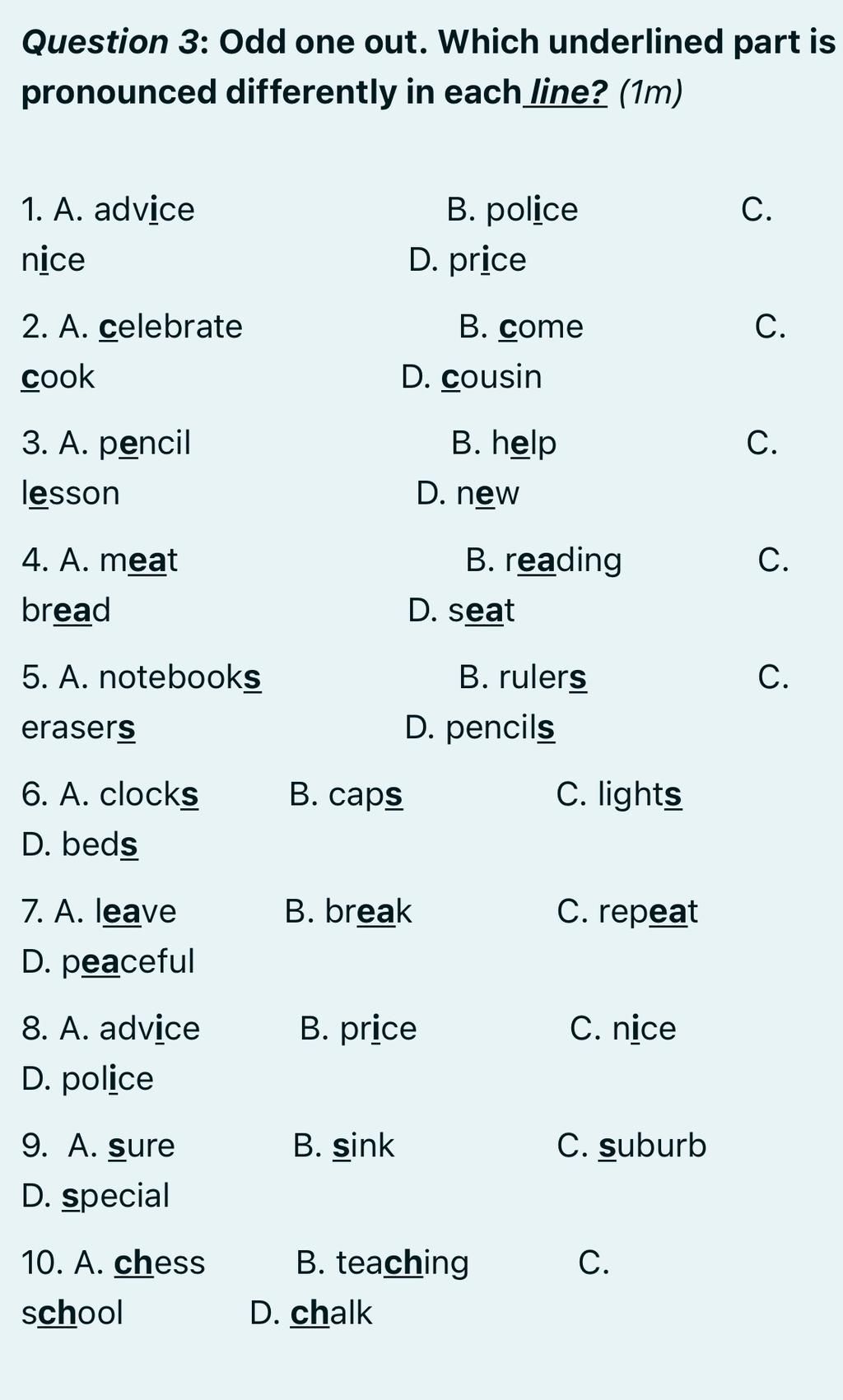Click the 'Question 3' heading text

click(x=110, y=42)
